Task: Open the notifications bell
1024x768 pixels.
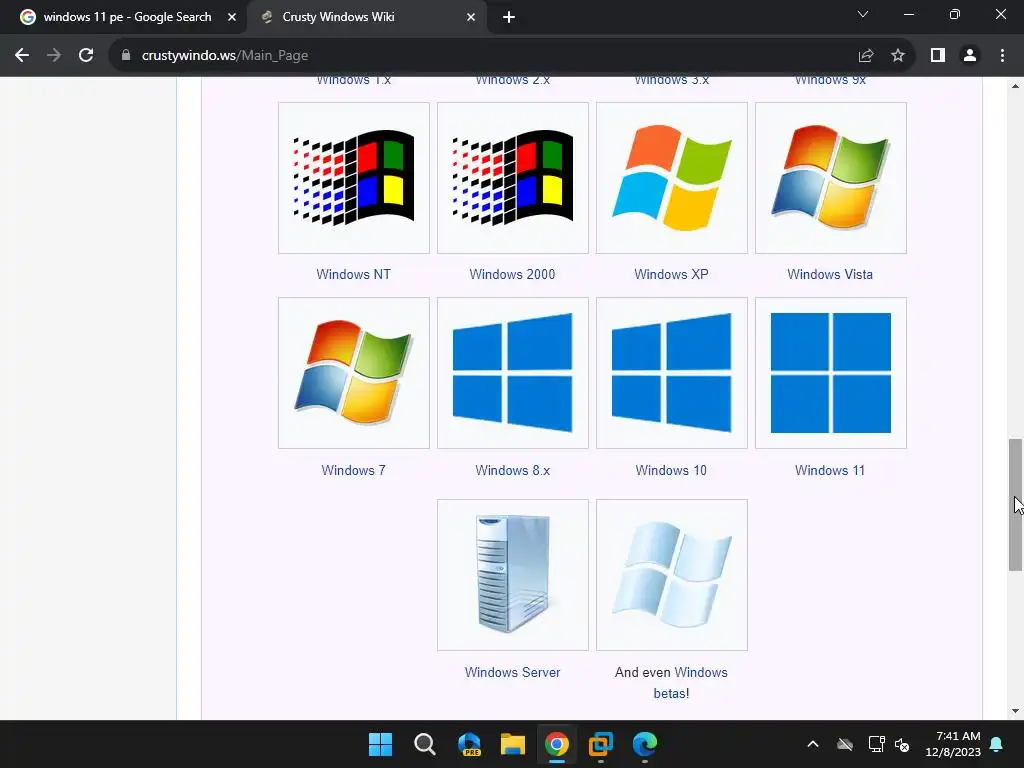Action: click(x=997, y=744)
